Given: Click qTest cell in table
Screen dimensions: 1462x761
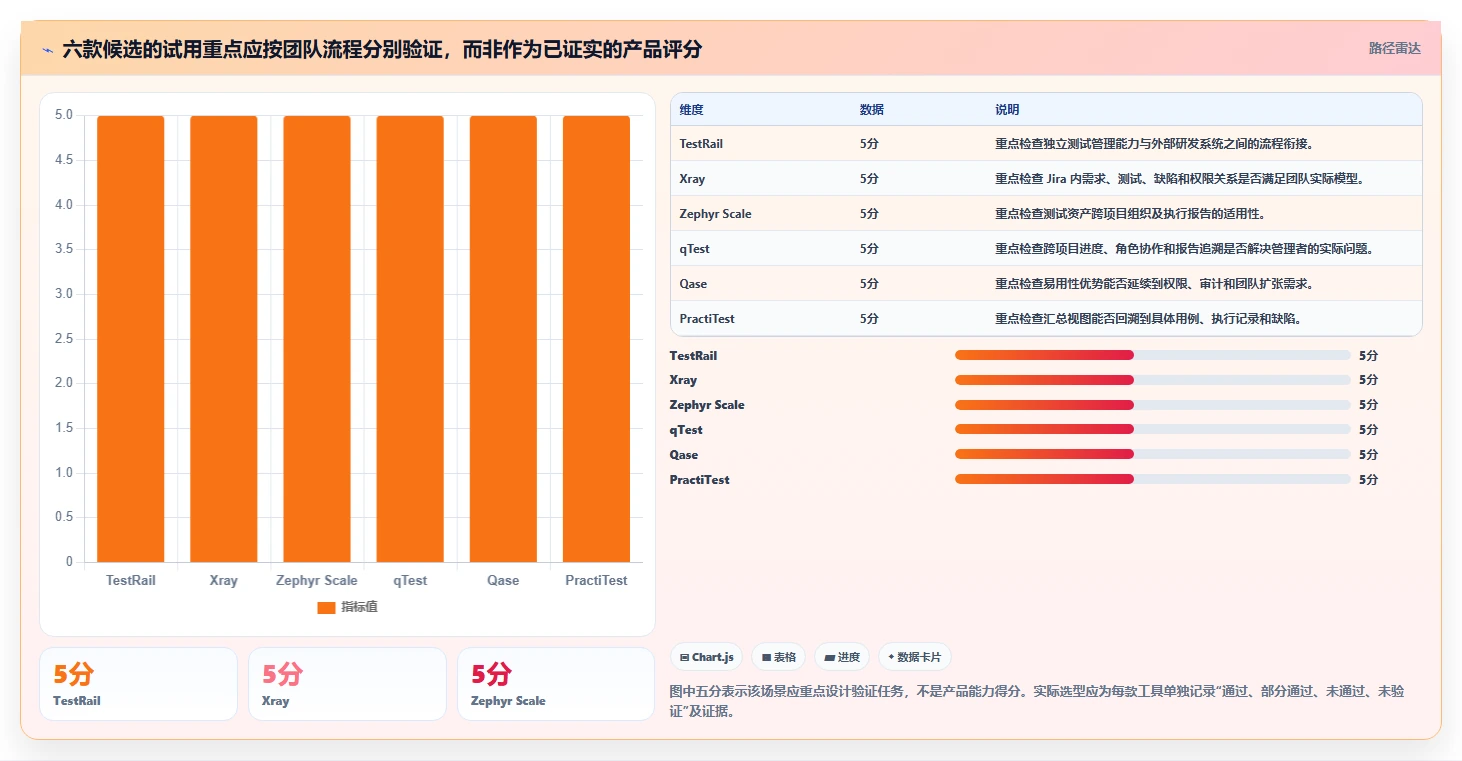Looking at the screenshot, I should pyautogui.click(x=694, y=249).
